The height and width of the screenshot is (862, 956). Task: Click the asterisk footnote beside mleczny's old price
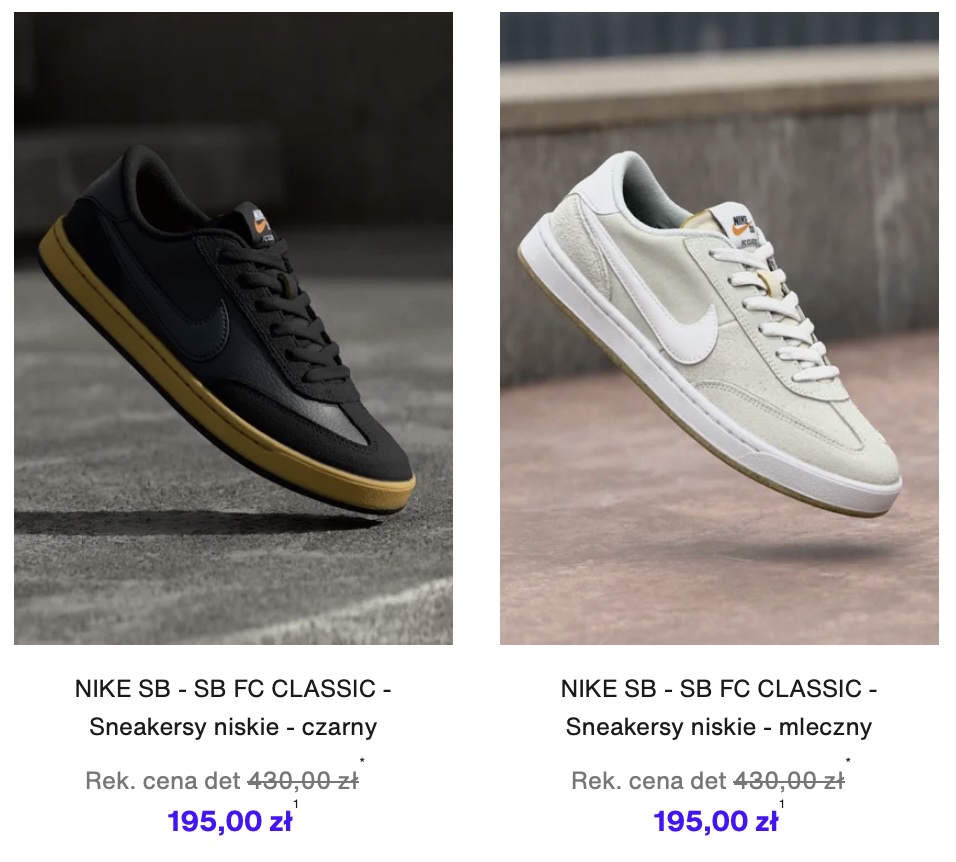pyautogui.click(x=848, y=760)
